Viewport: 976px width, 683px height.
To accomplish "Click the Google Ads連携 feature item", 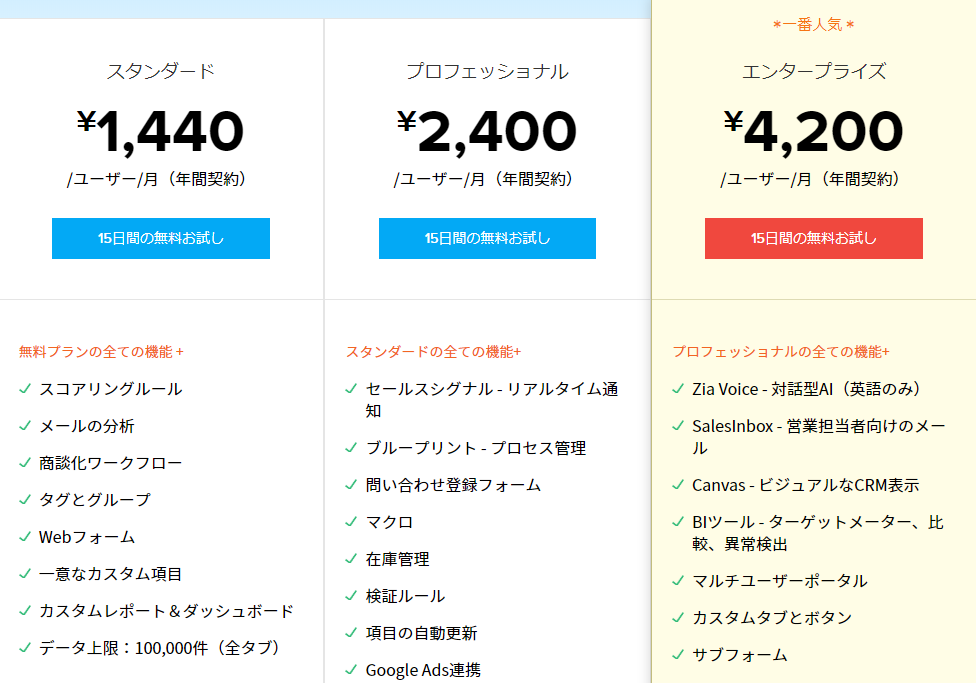I will tap(423, 670).
